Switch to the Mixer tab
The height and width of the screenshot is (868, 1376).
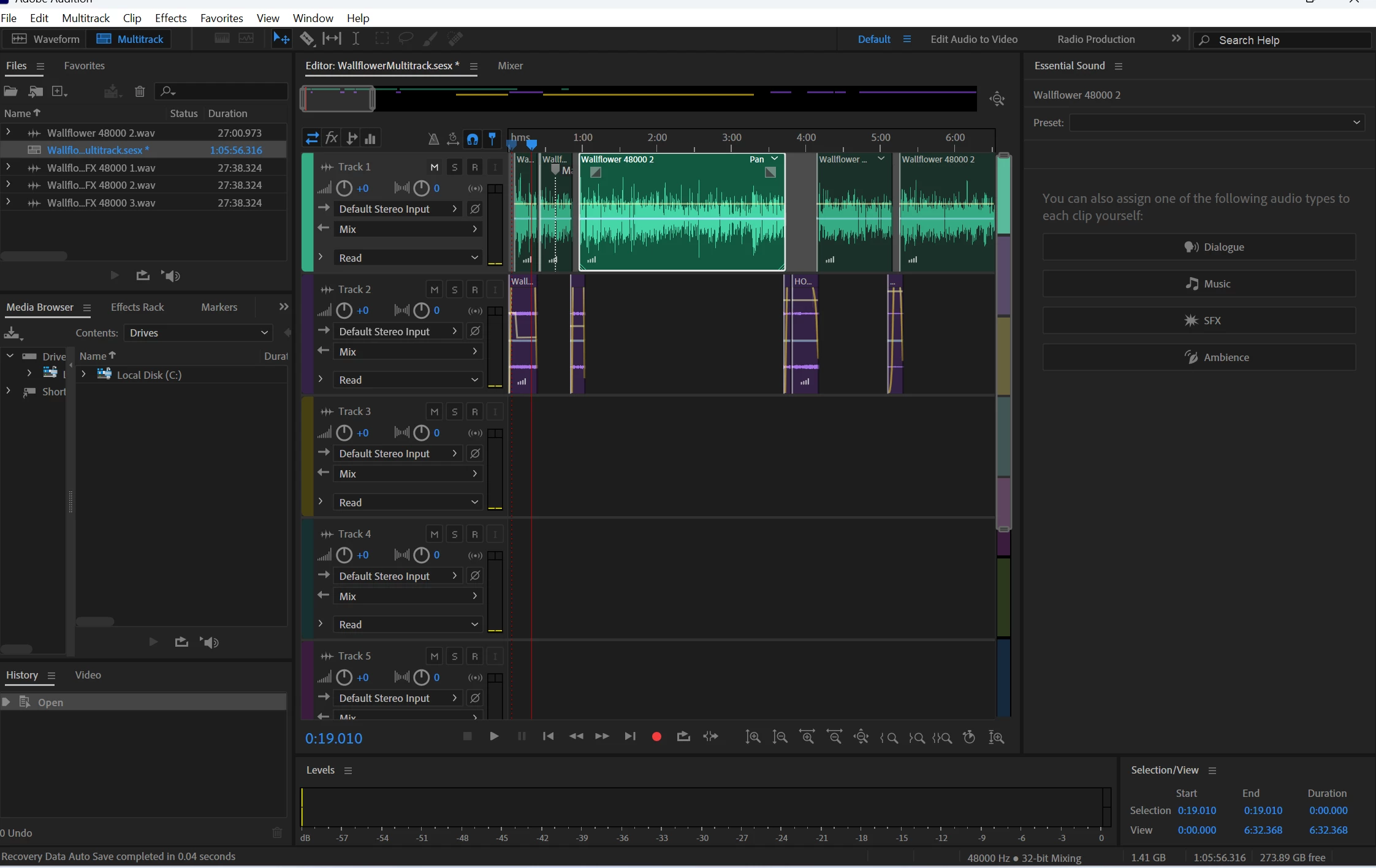[x=510, y=66]
